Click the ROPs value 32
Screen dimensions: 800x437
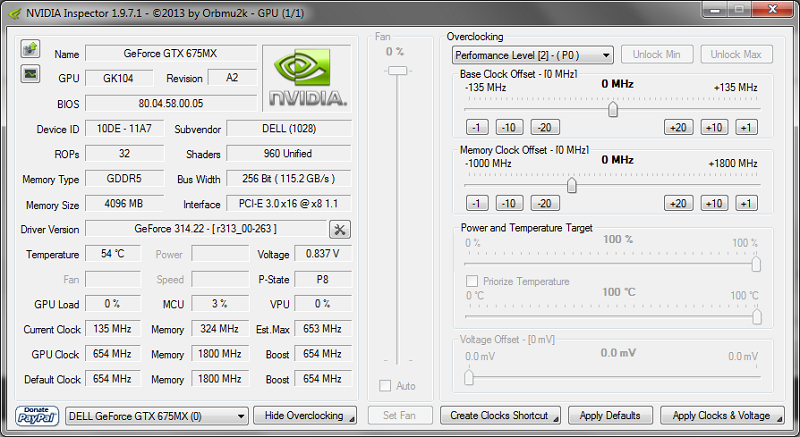[x=124, y=153]
